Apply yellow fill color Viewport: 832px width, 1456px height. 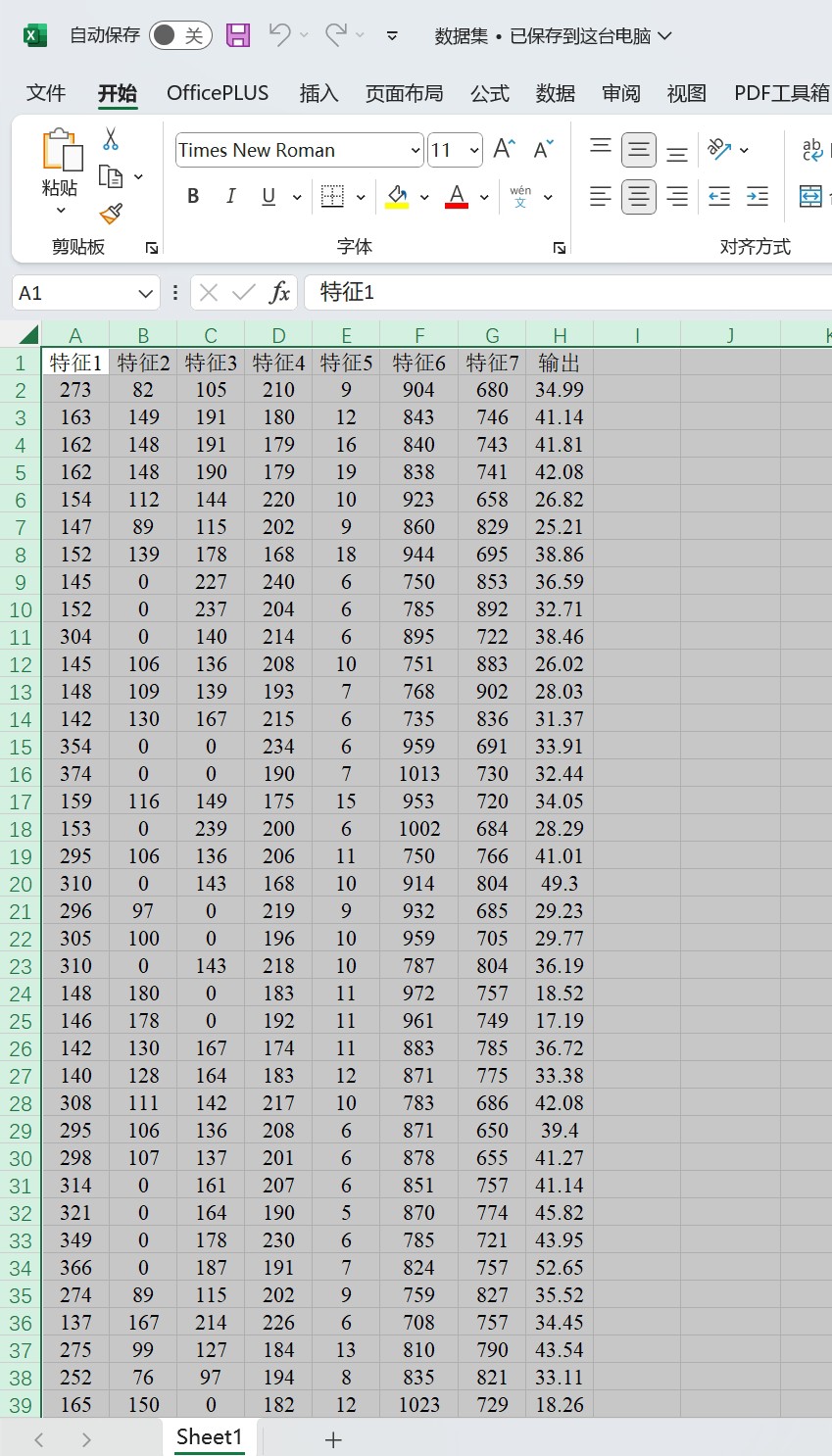[x=397, y=196]
